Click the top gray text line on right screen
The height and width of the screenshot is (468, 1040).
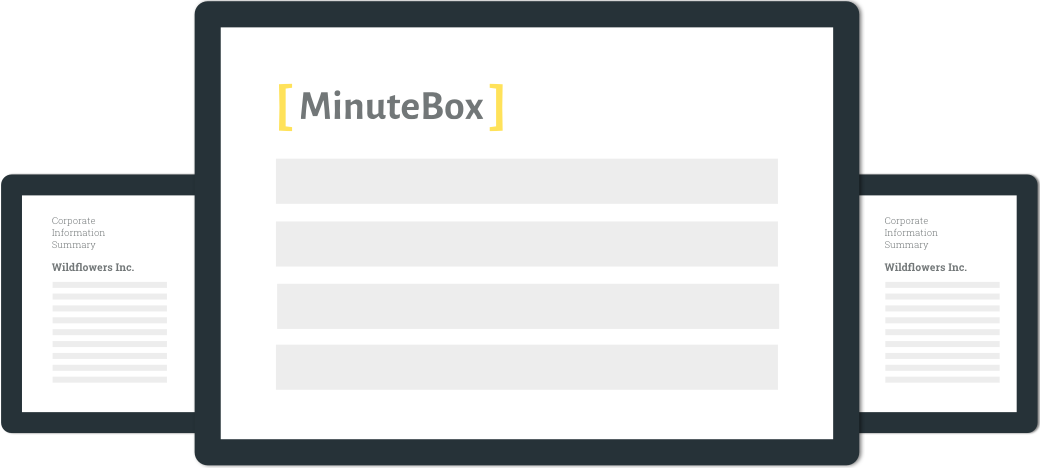[x=942, y=284]
